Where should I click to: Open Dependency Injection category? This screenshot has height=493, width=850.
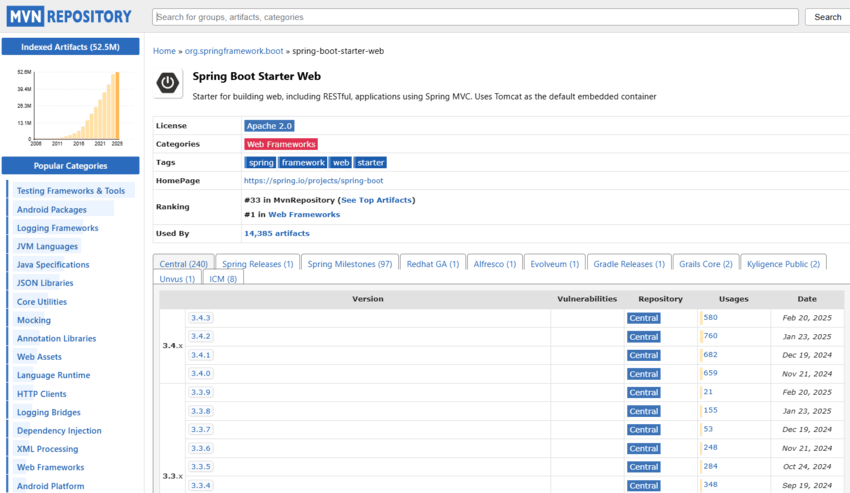tap(59, 431)
